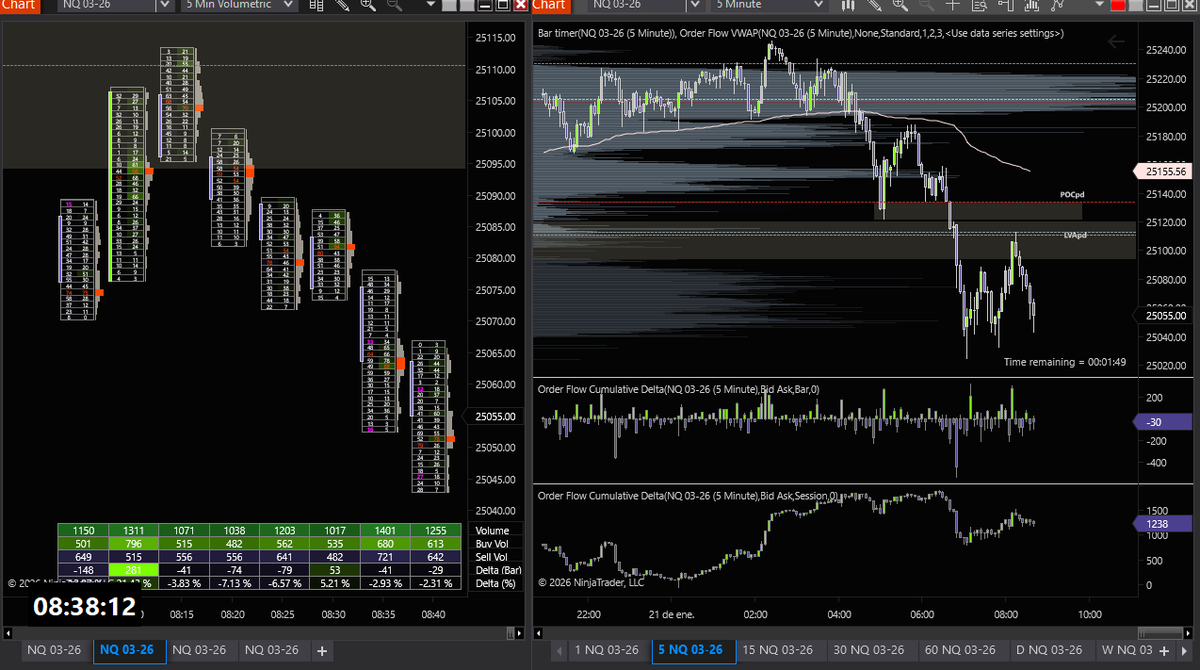Click volume cell 1401

(x=385, y=530)
